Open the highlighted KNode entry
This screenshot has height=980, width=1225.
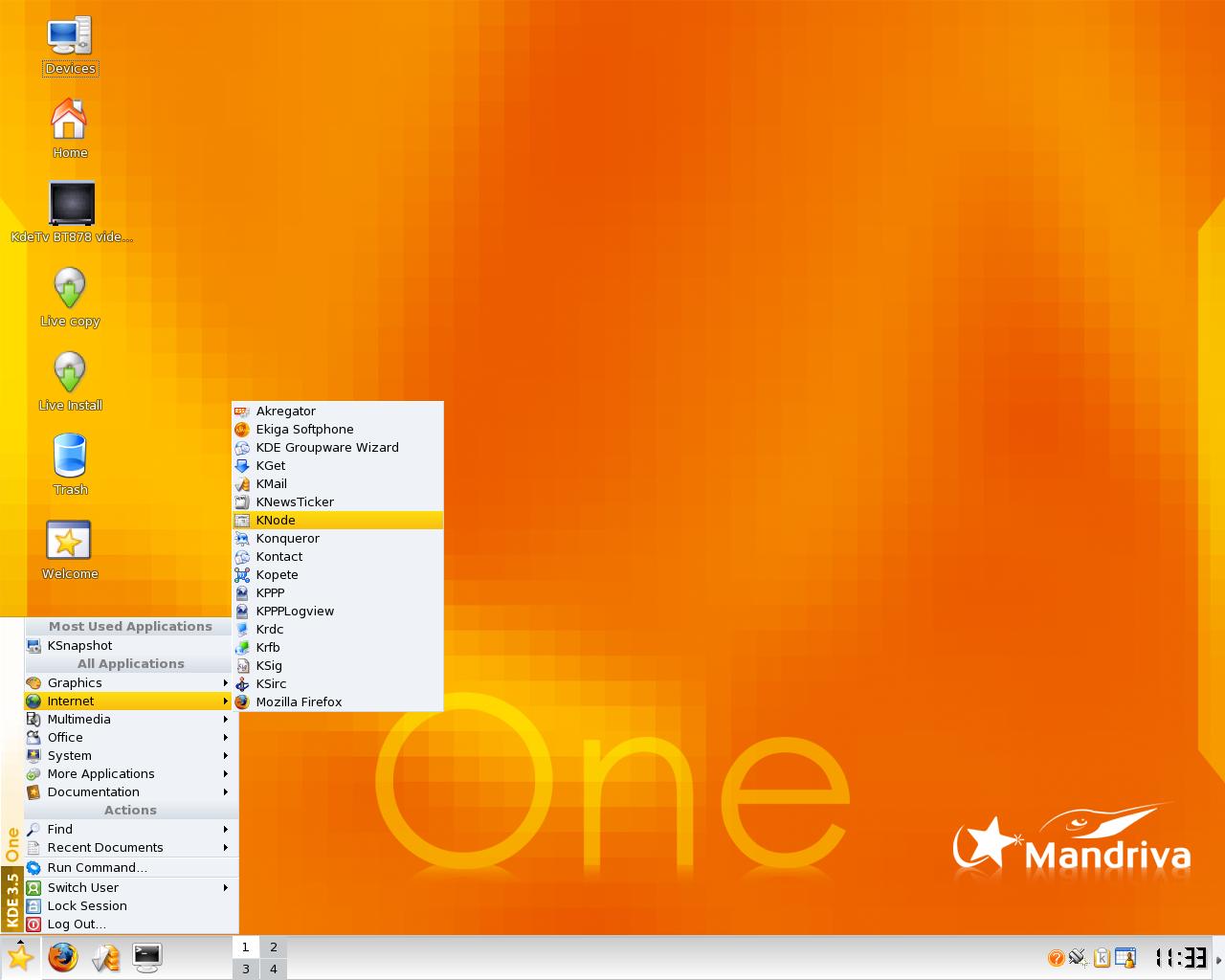pos(338,520)
